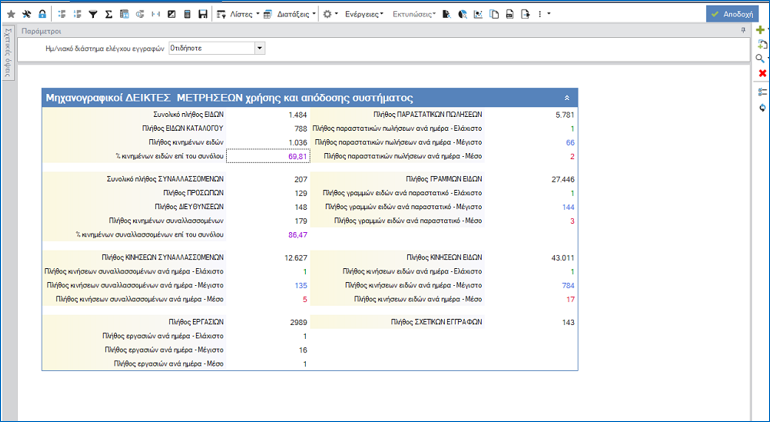Click the column width arrows icon
Image resolution: width=770 pixels, height=422 pixels.
156,14
